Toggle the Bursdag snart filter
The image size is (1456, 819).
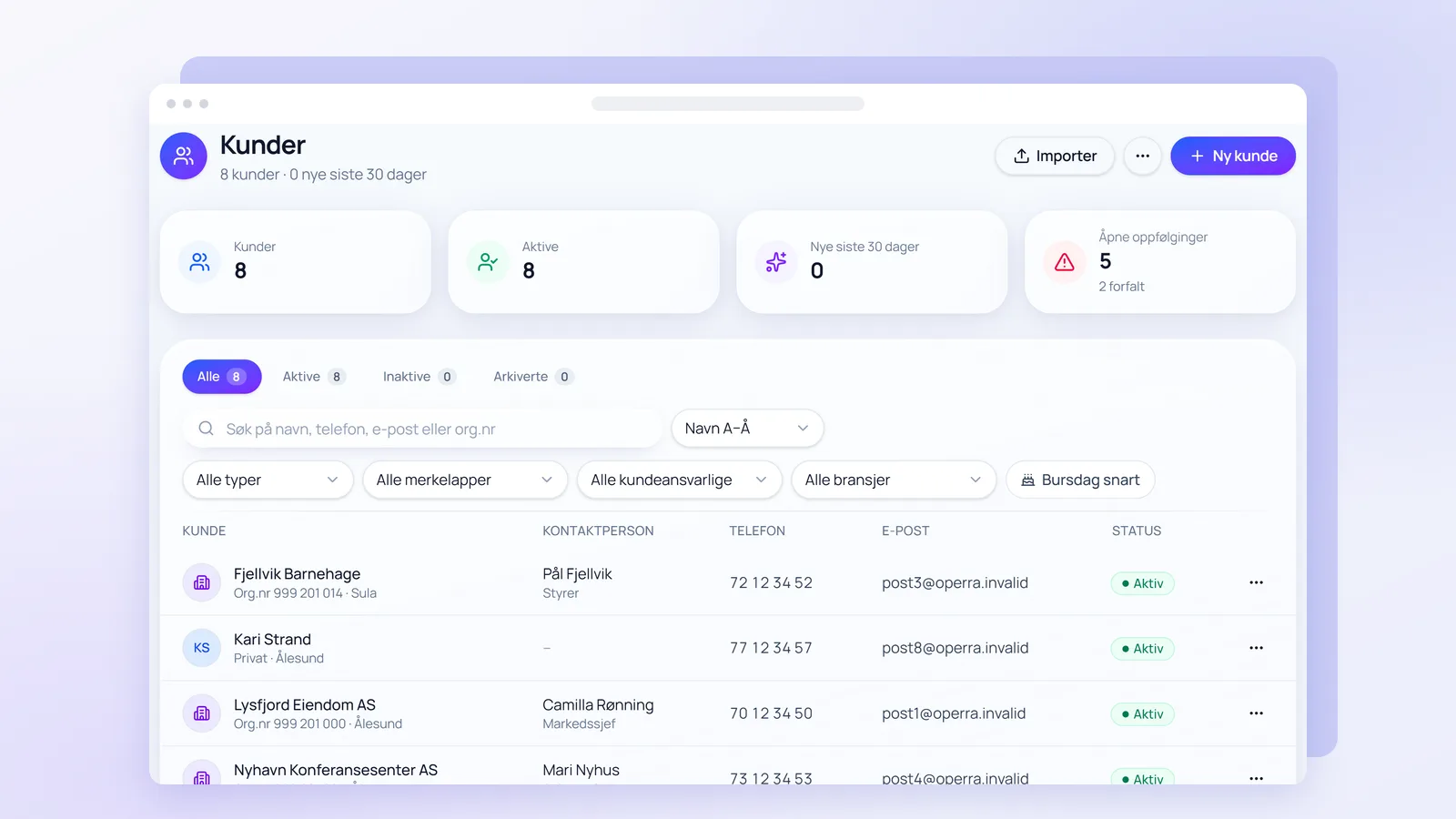(1080, 480)
